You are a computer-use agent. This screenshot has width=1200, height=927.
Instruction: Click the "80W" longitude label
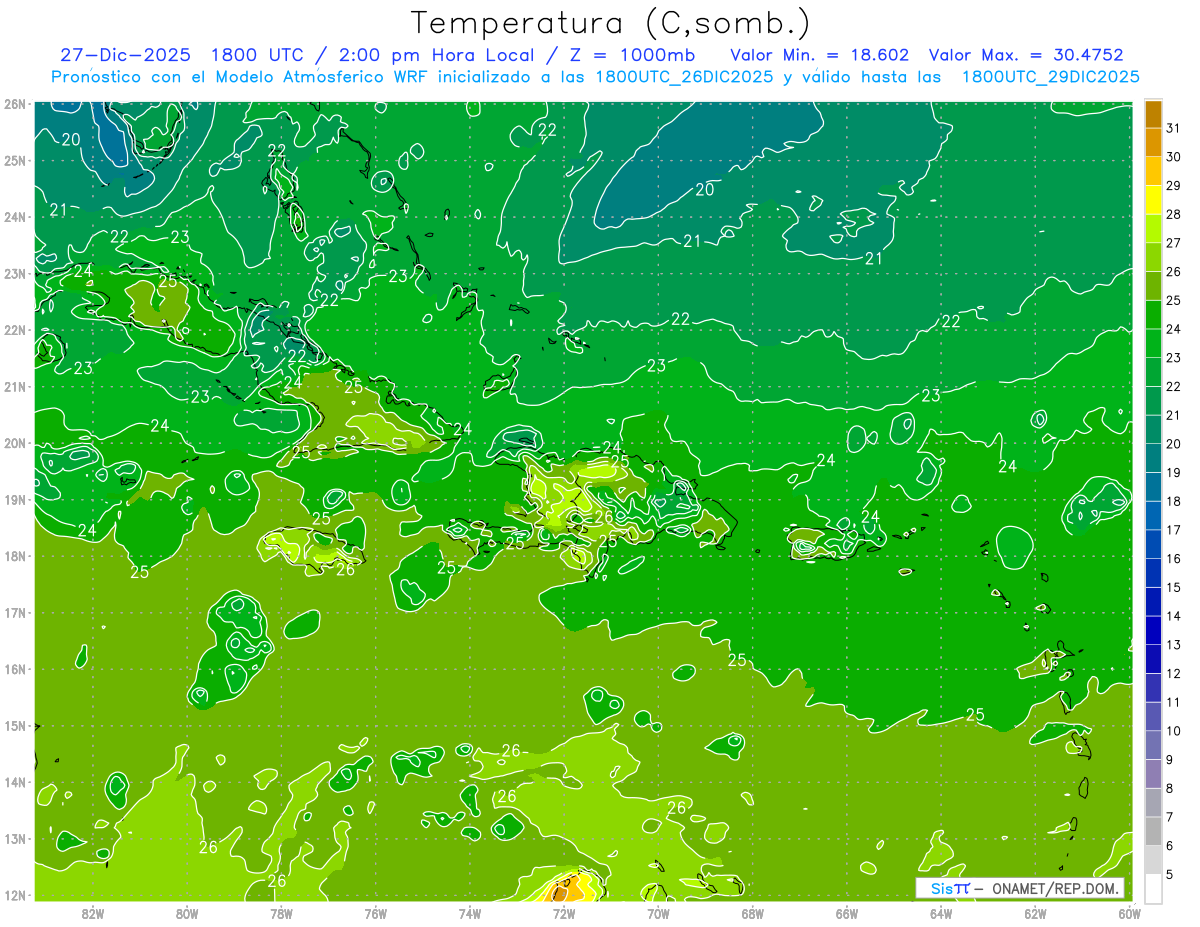[186, 913]
